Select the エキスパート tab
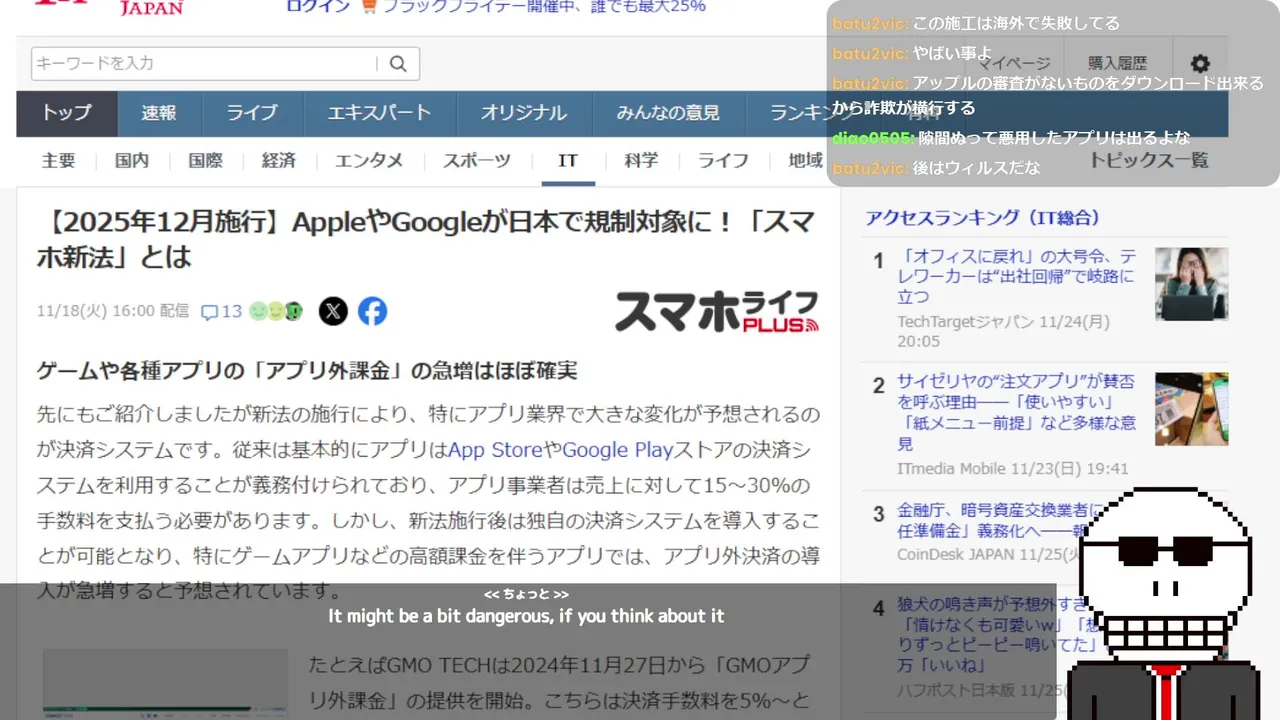This screenshot has height=720, width=1280. point(379,113)
